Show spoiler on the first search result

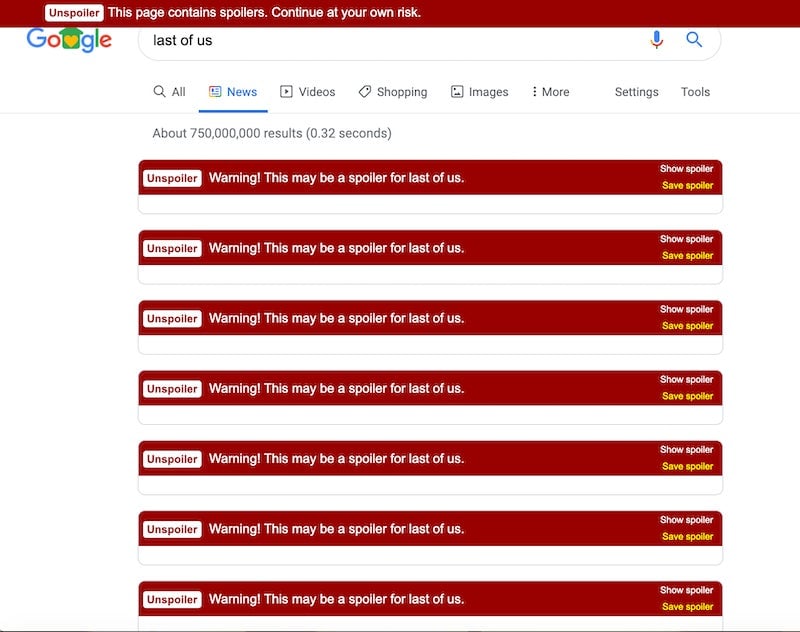tap(685, 169)
